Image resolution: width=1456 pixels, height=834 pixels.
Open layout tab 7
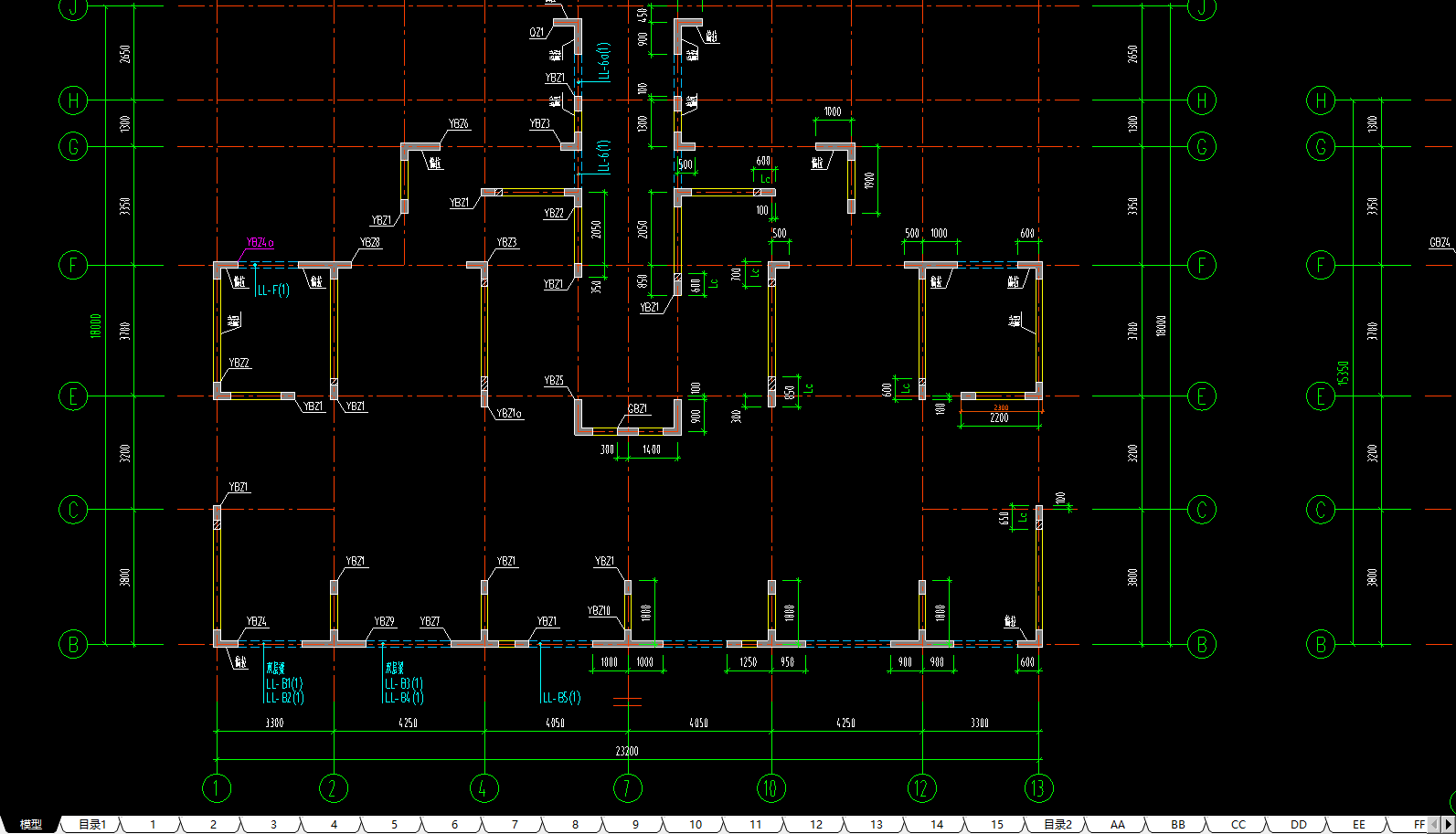pyautogui.click(x=515, y=825)
